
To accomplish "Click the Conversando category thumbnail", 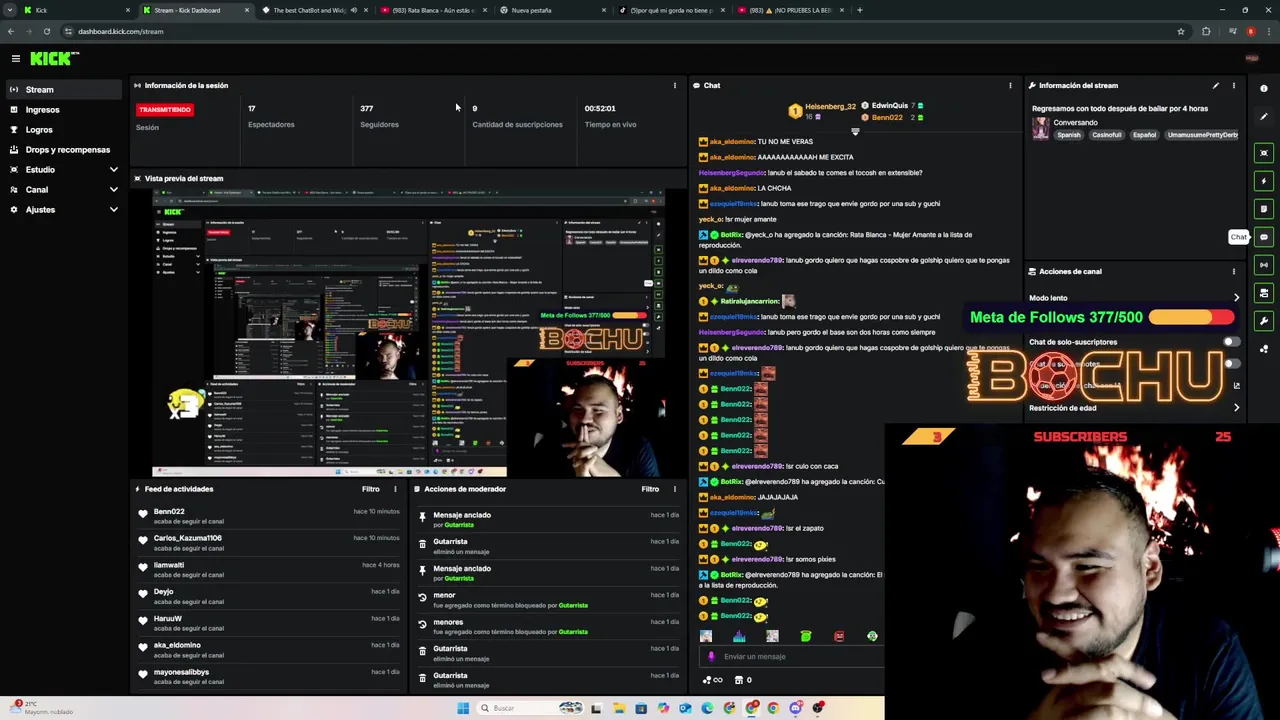I will [x=1041, y=129].
